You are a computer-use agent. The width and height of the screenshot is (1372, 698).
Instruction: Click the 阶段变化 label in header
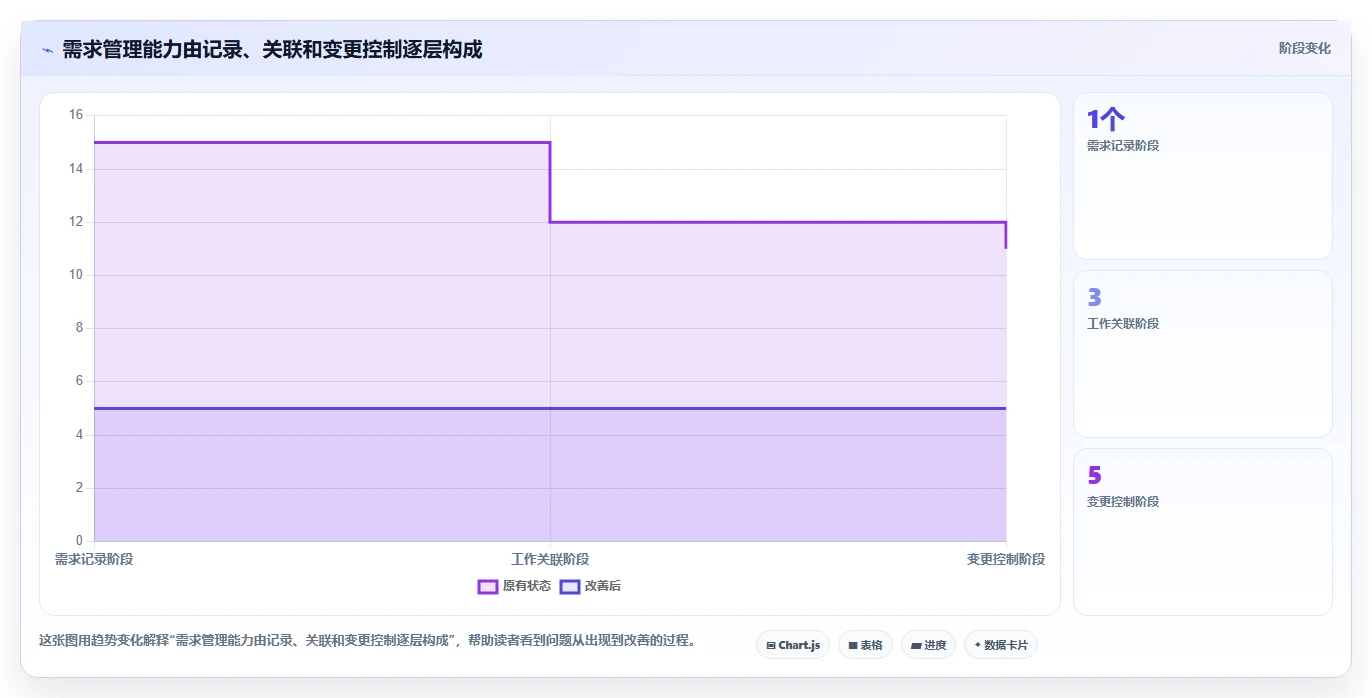click(x=1304, y=48)
